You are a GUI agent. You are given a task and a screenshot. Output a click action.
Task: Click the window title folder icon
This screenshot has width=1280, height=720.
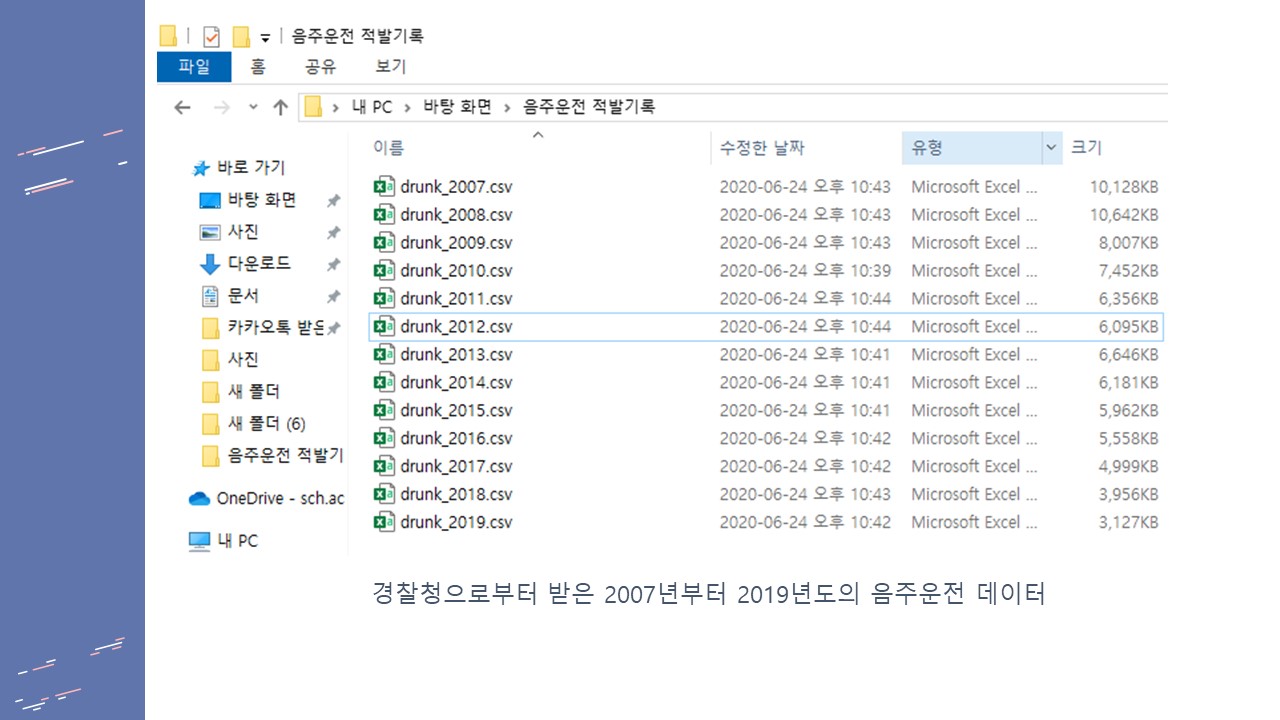(x=168, y=37)
